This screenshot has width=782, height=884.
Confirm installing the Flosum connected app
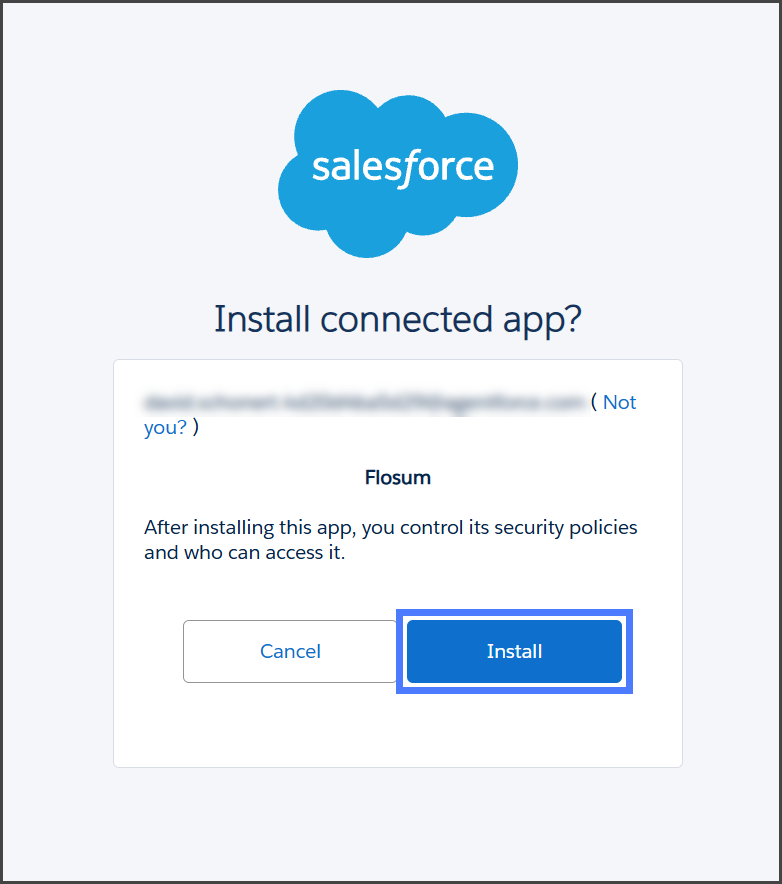tap(514, 651)
